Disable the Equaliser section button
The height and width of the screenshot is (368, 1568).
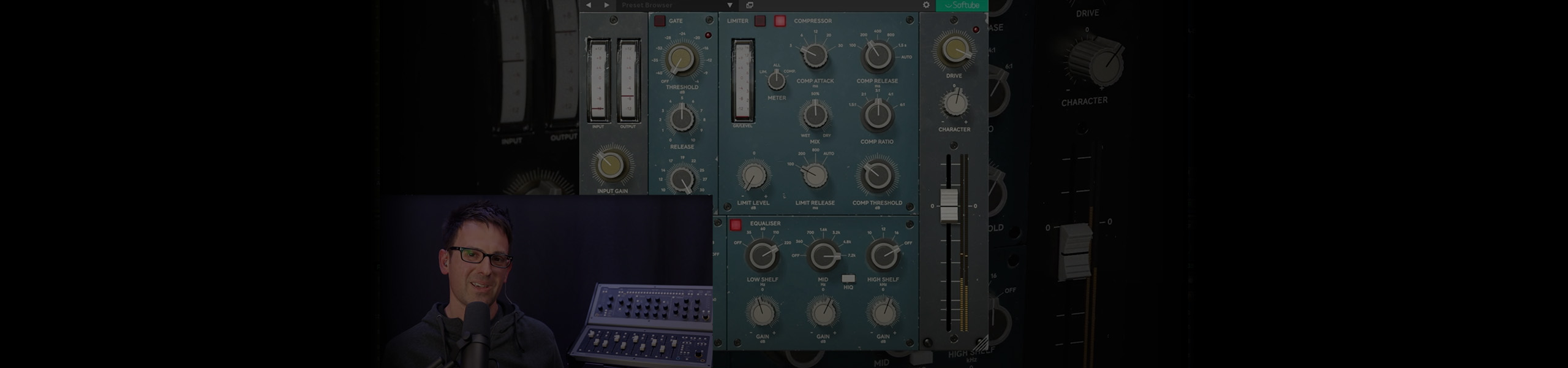[736, 224]
